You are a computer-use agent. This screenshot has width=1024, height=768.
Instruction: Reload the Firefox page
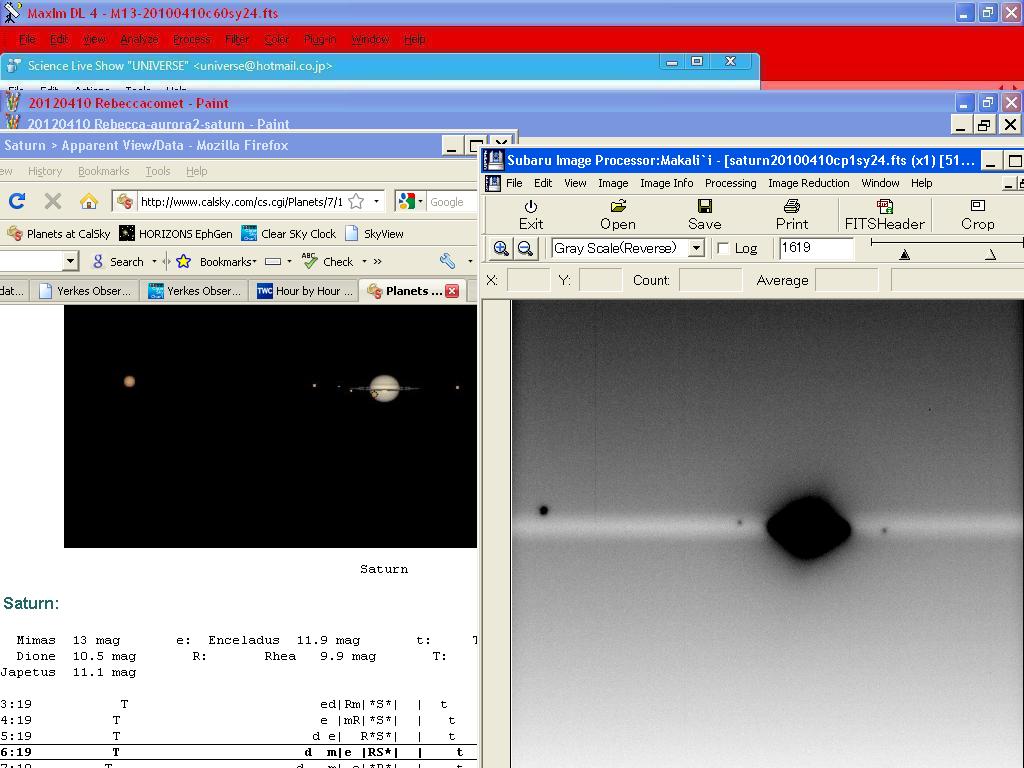pyautogui.click(x=17, y=201)
